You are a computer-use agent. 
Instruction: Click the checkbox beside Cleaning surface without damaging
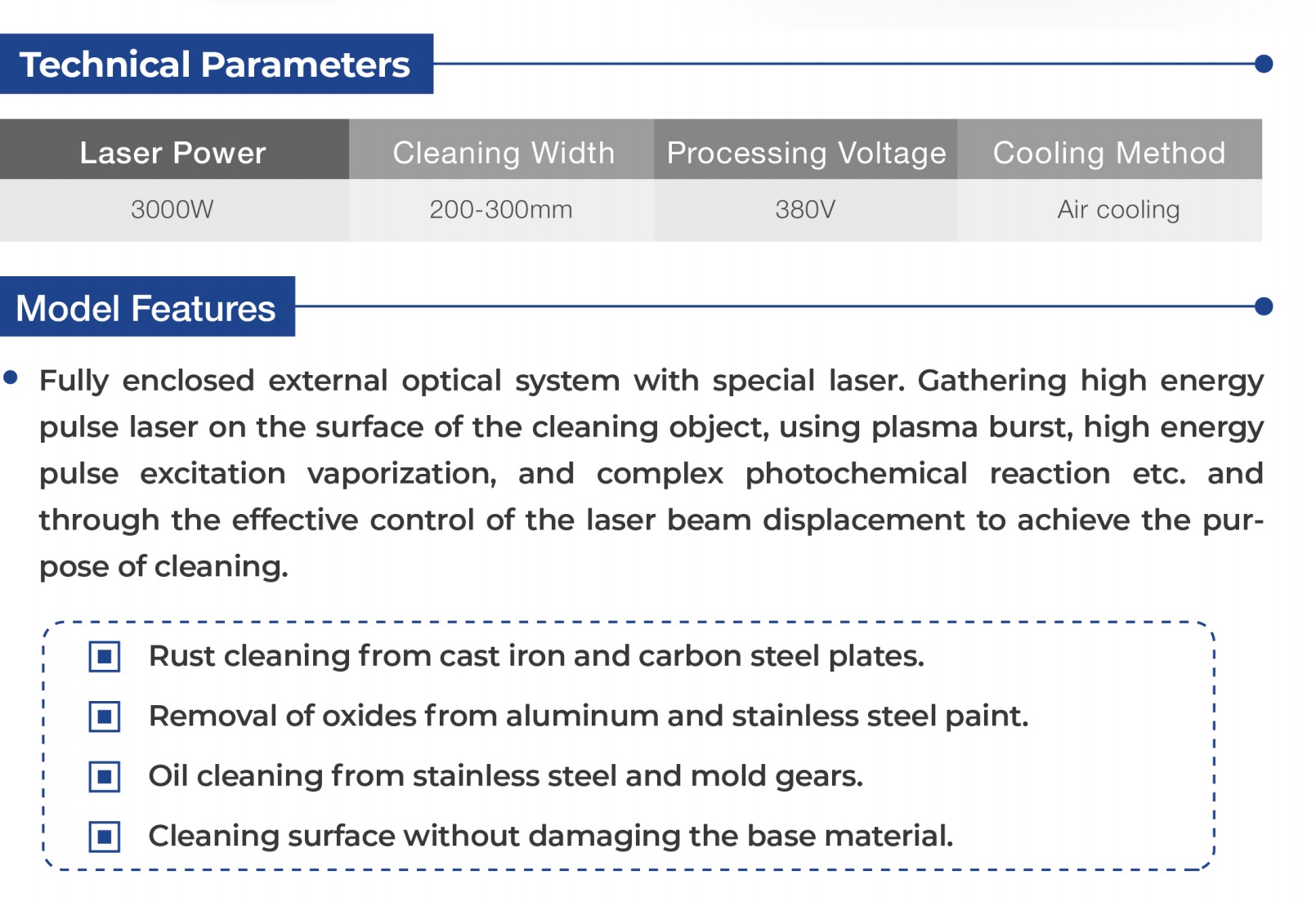click(105, 837)
